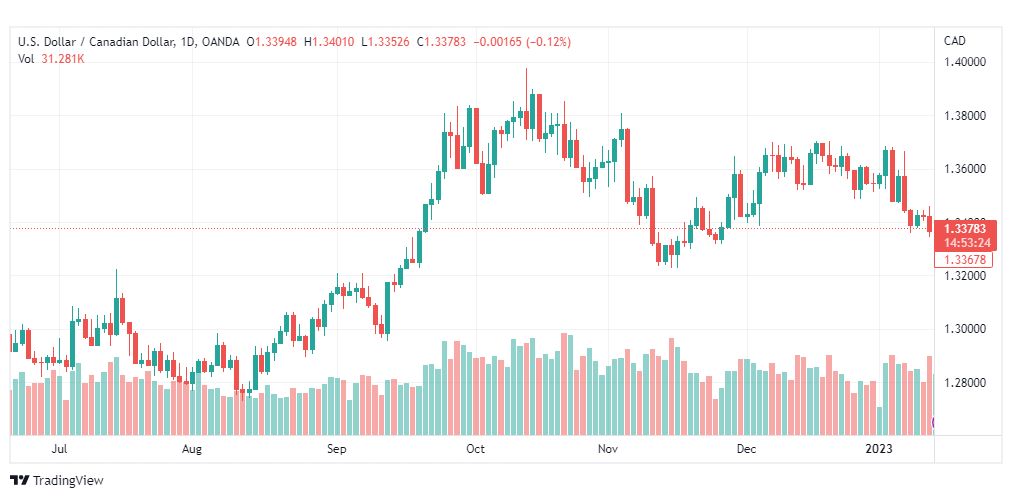Click the Dec label on the time axis
This screenshot has height=498, width=1012.
coord(747,450)
